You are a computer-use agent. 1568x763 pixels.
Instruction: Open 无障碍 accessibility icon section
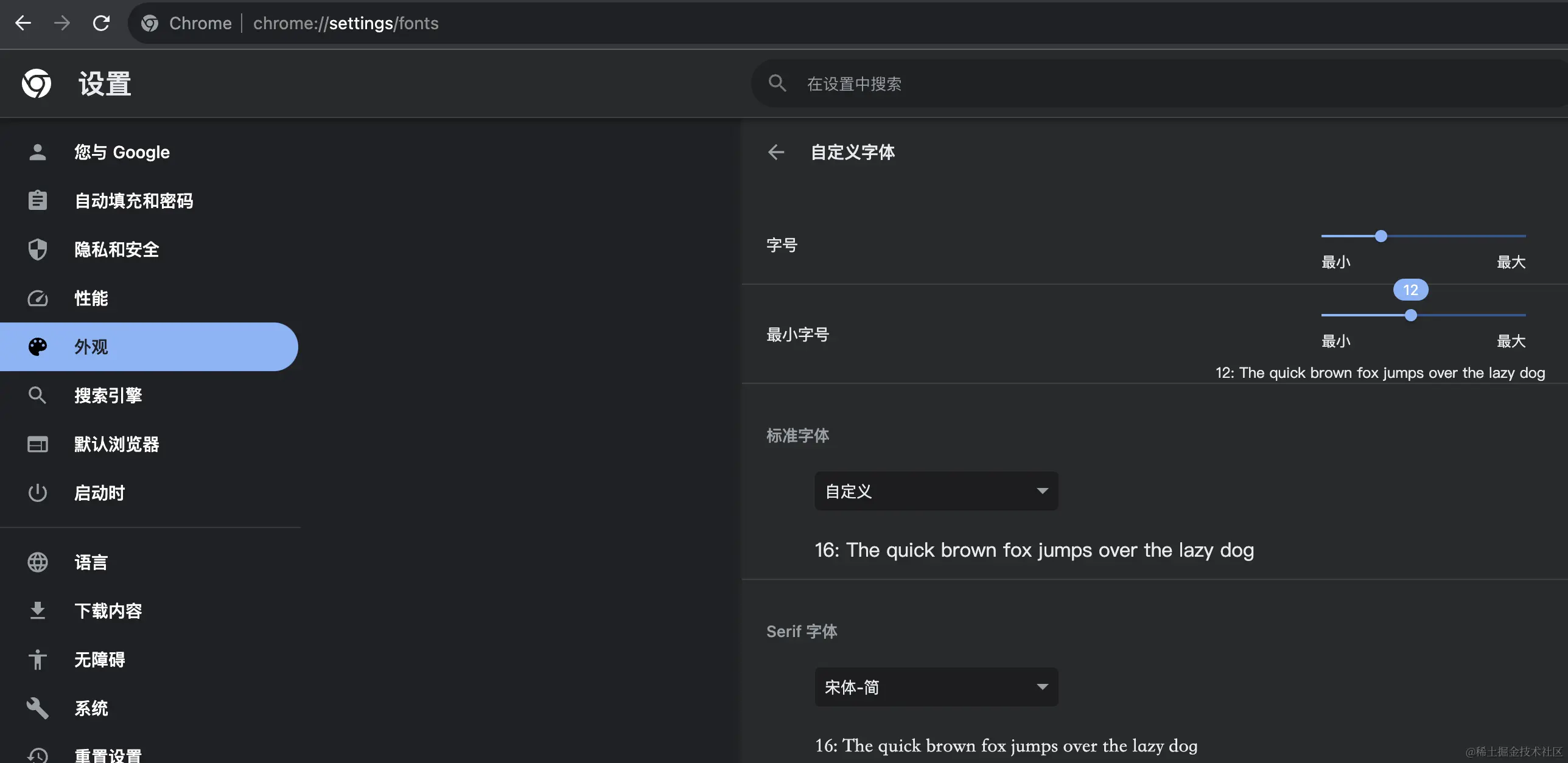(38, 660)
